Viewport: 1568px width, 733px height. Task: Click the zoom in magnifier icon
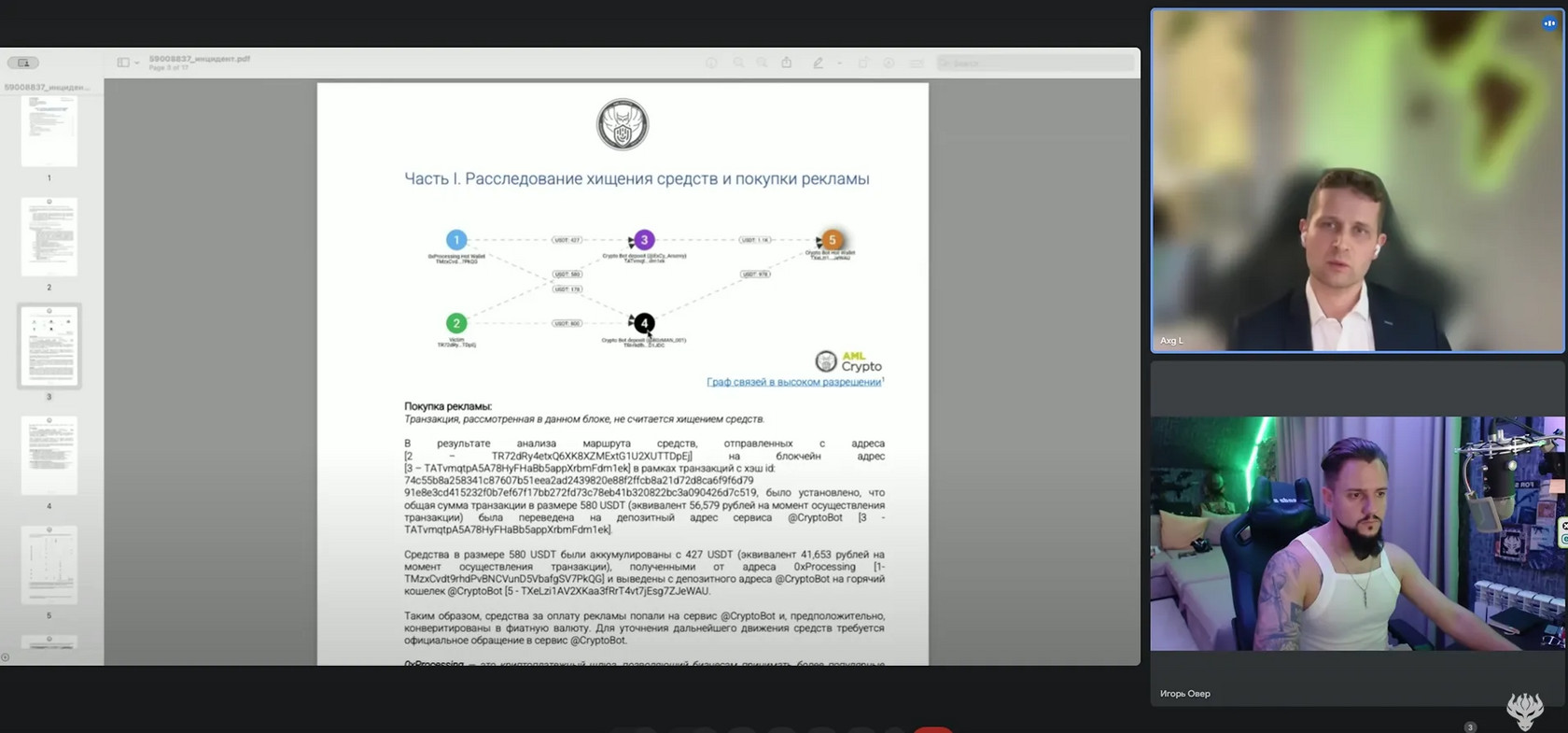(x=762, y=63)
